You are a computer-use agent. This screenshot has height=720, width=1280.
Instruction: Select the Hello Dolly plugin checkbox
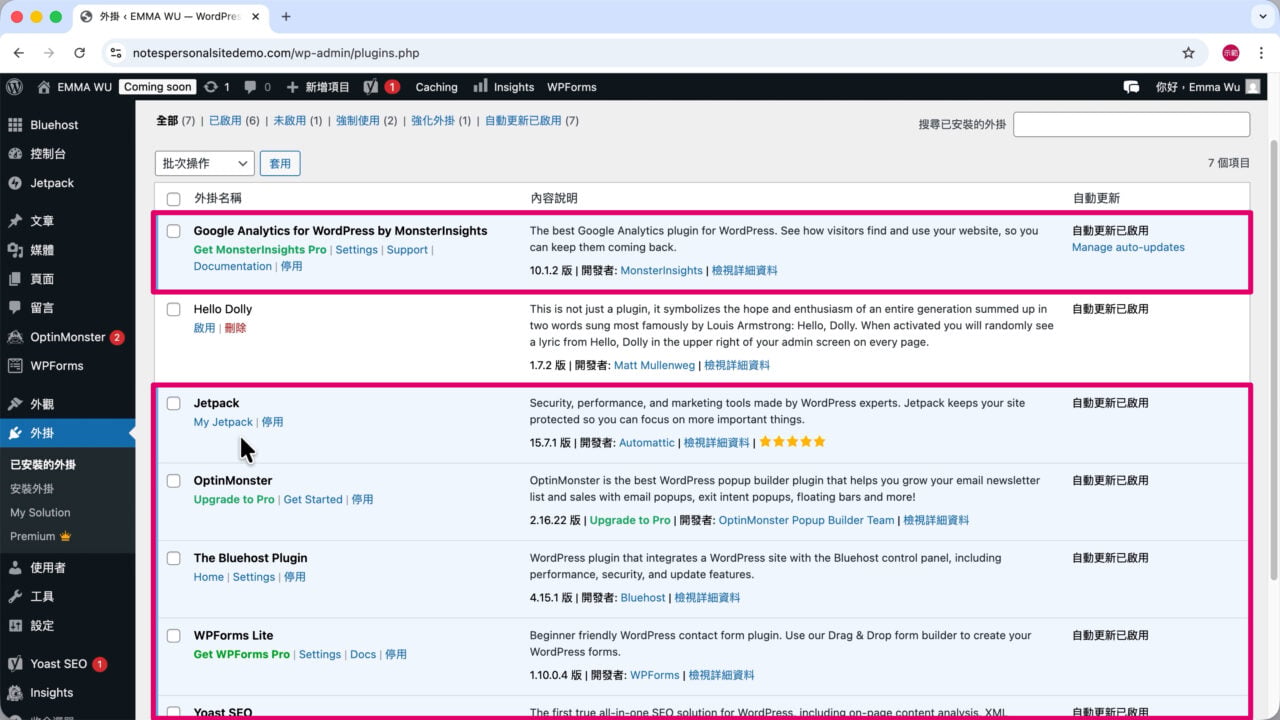click(x=174, y=310)
